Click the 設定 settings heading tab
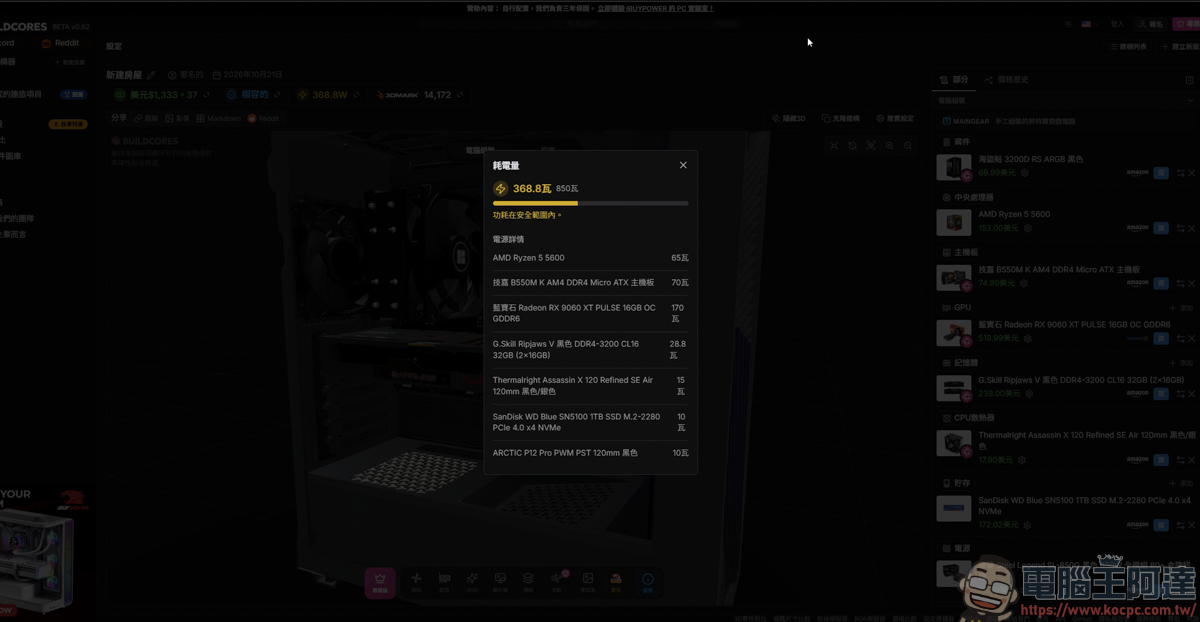 [114, 46]
